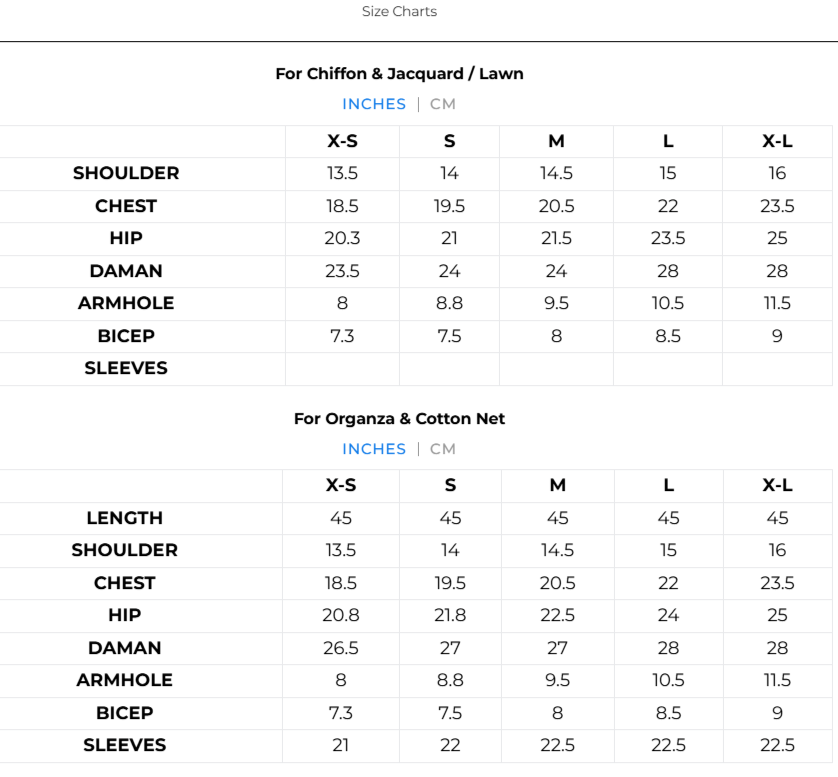Select the 21.8 hip measurement cell

pyautogui.click(x=450, y=615)
